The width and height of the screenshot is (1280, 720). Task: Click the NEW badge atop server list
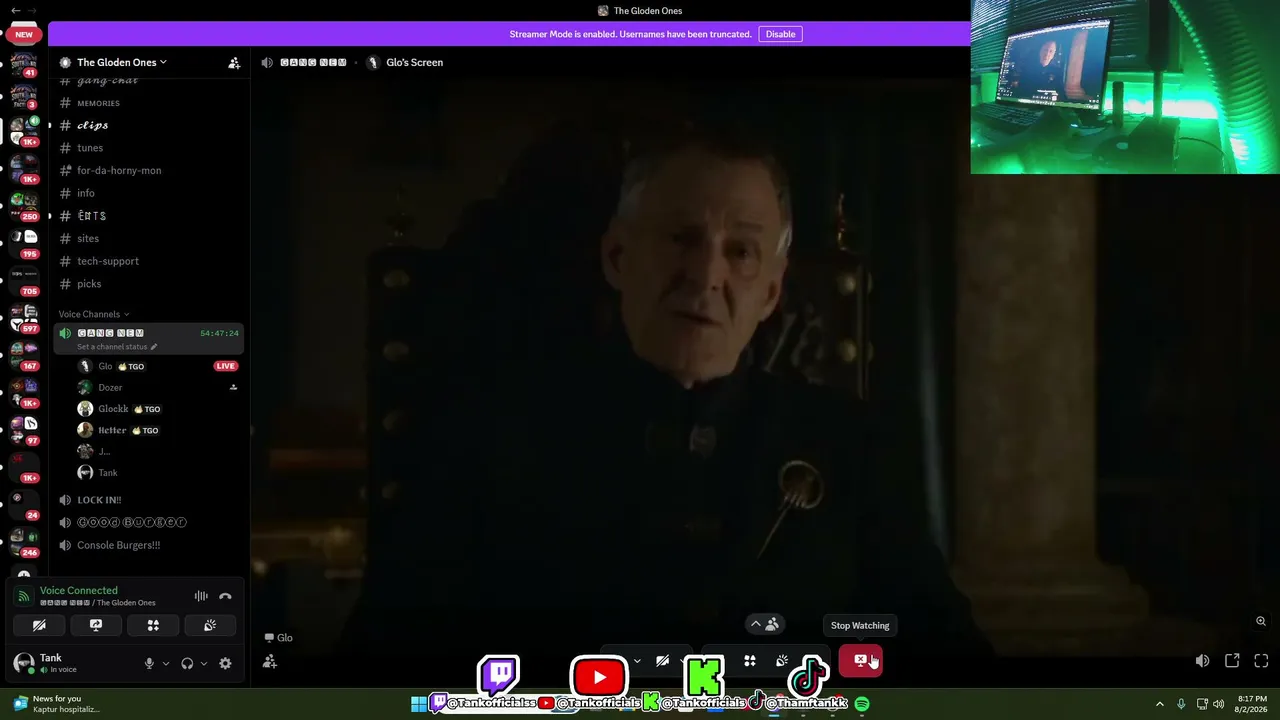[x=24, y=34]
